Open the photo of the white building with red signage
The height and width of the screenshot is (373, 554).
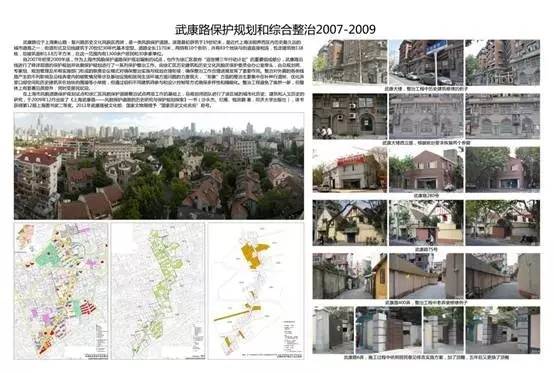pyautogui.click(x=350, y=170)
